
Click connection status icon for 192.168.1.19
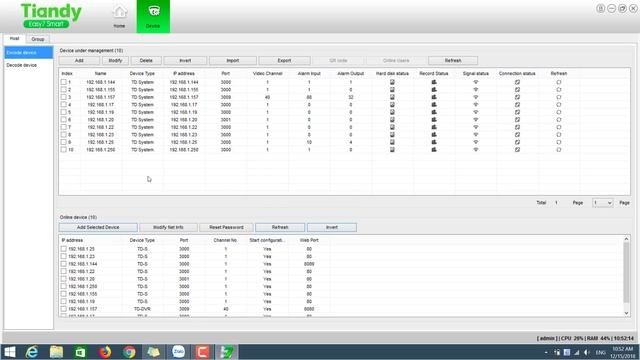(x=517, y=112)
